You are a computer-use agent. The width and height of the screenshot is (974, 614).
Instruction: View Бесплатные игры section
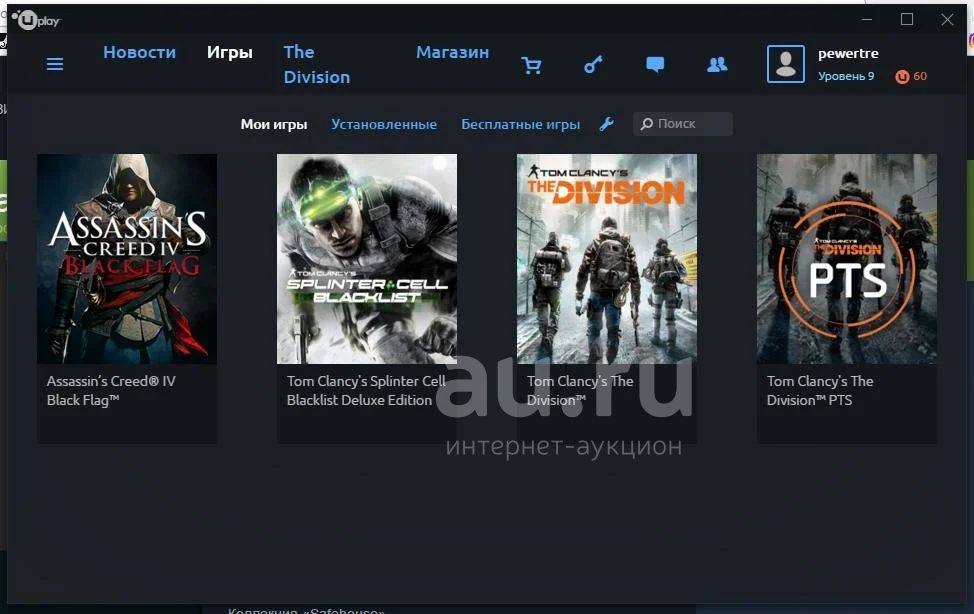pyautogui.click(x=521, y=124)
